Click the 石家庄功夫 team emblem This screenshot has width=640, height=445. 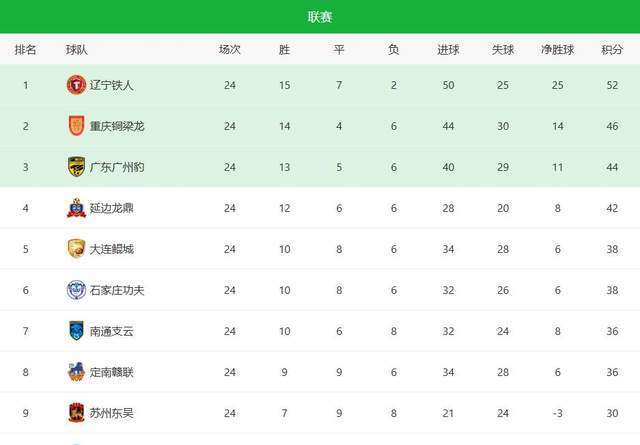pyautogui.click(x=76, y=290)
